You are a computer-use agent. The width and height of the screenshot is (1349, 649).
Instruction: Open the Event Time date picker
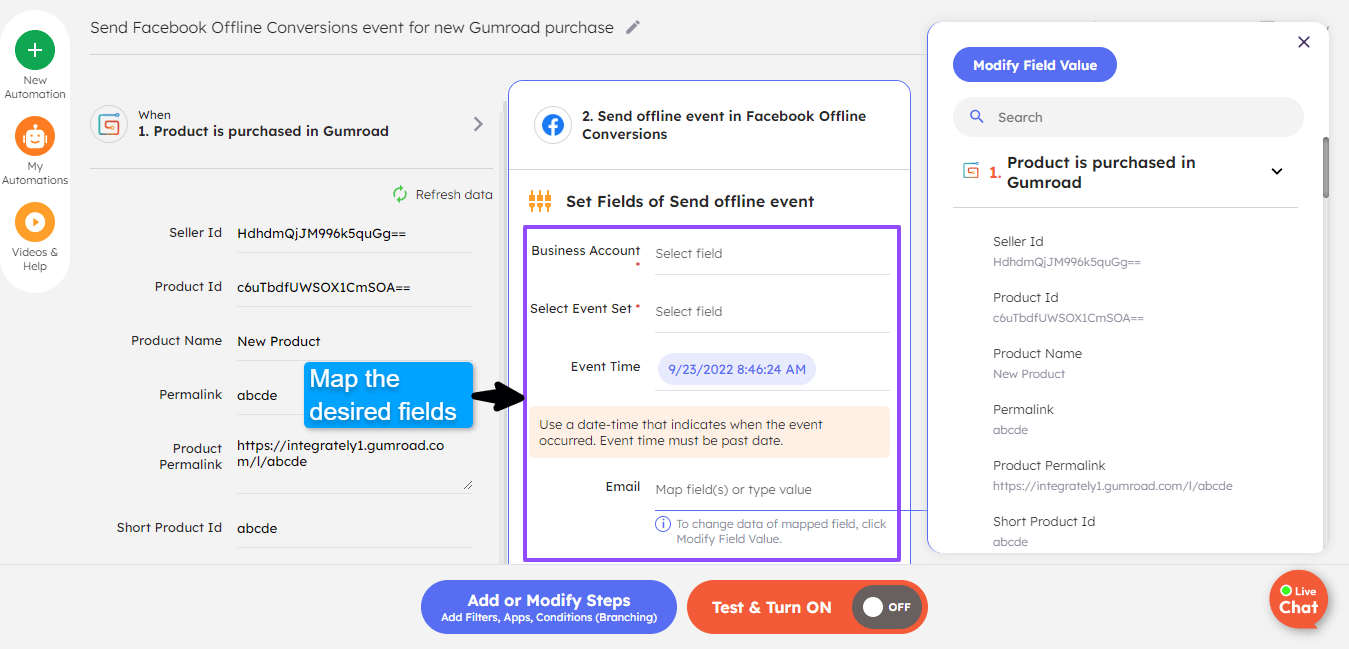pyautogui.click(x=736, y=368)
